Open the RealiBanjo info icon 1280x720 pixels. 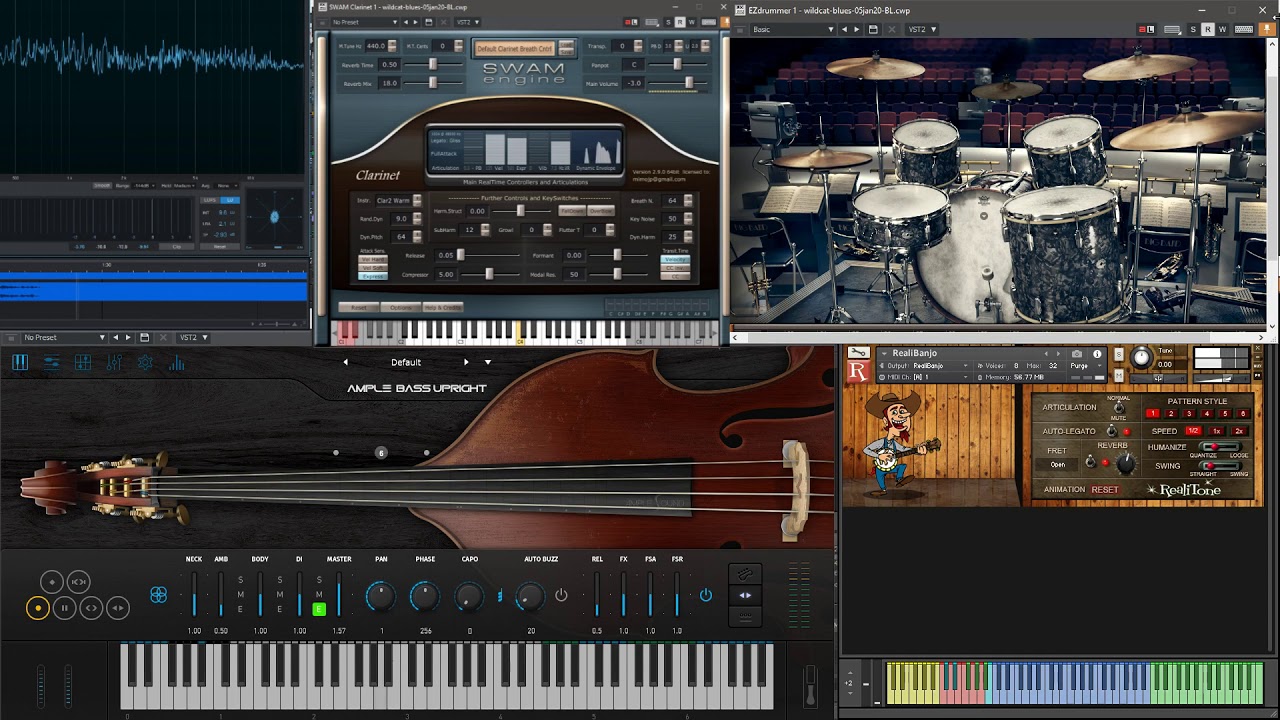point(1097,354)
